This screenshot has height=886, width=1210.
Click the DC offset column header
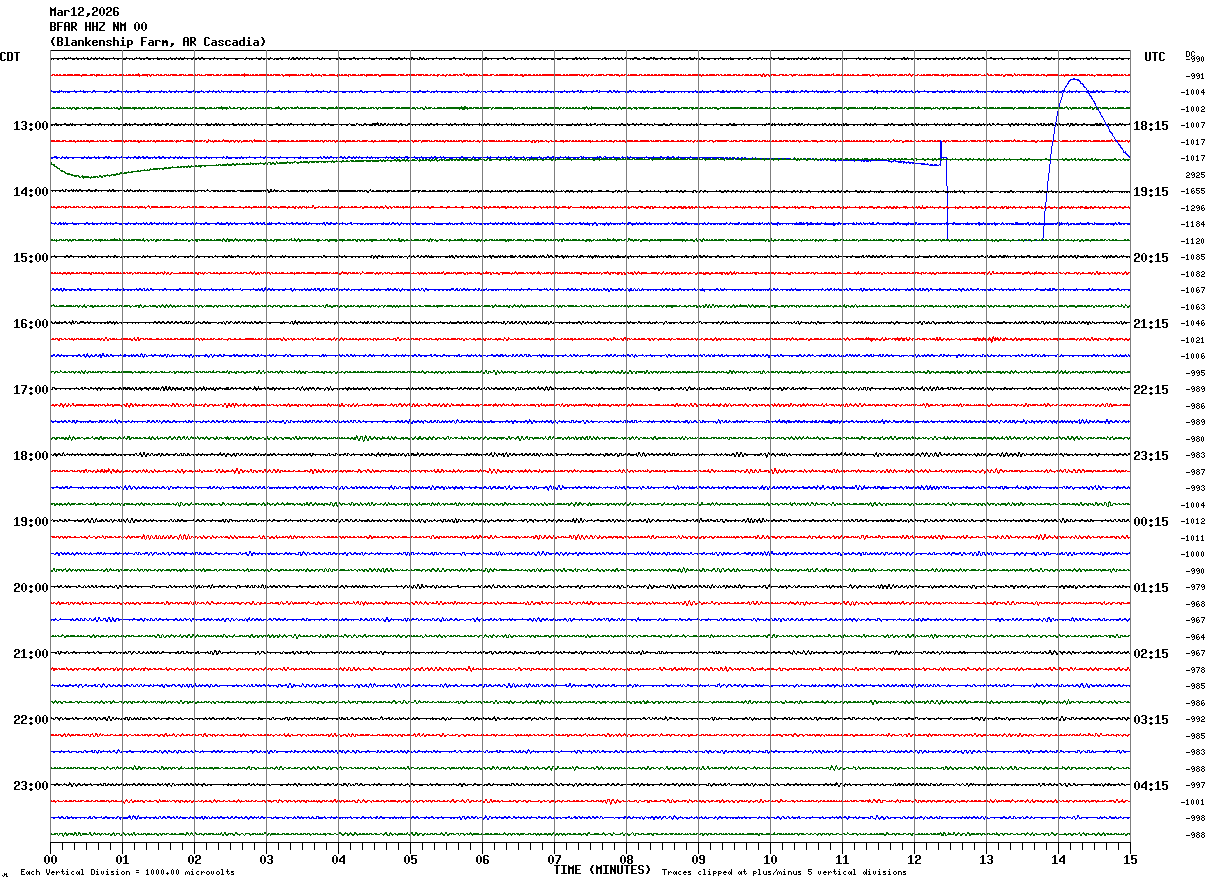click(x=1190, y=54)
